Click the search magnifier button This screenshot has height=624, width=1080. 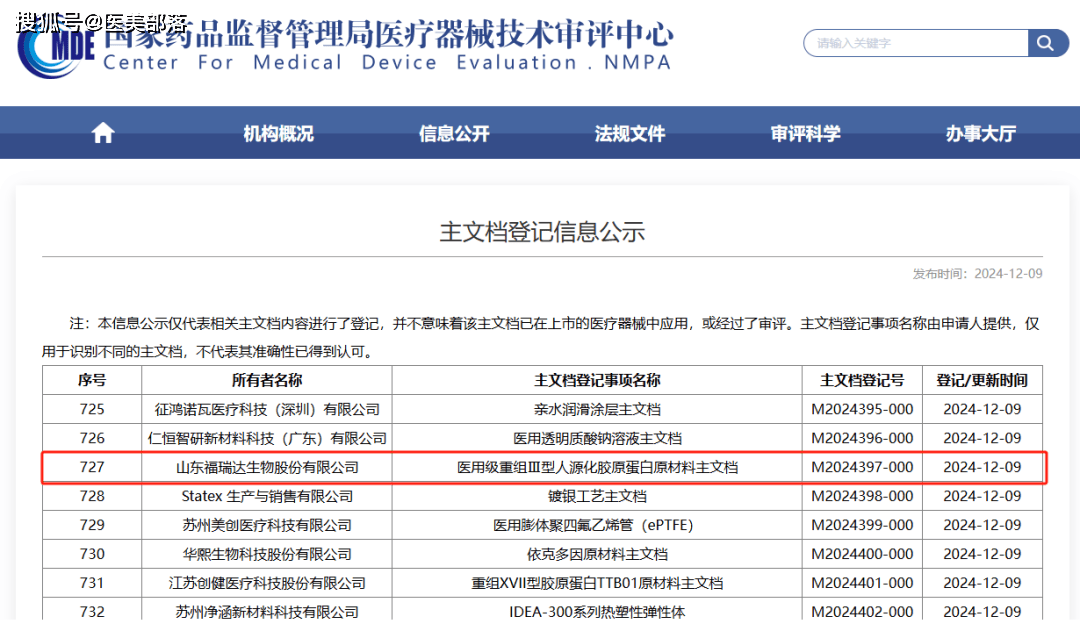click(1047, 43)
